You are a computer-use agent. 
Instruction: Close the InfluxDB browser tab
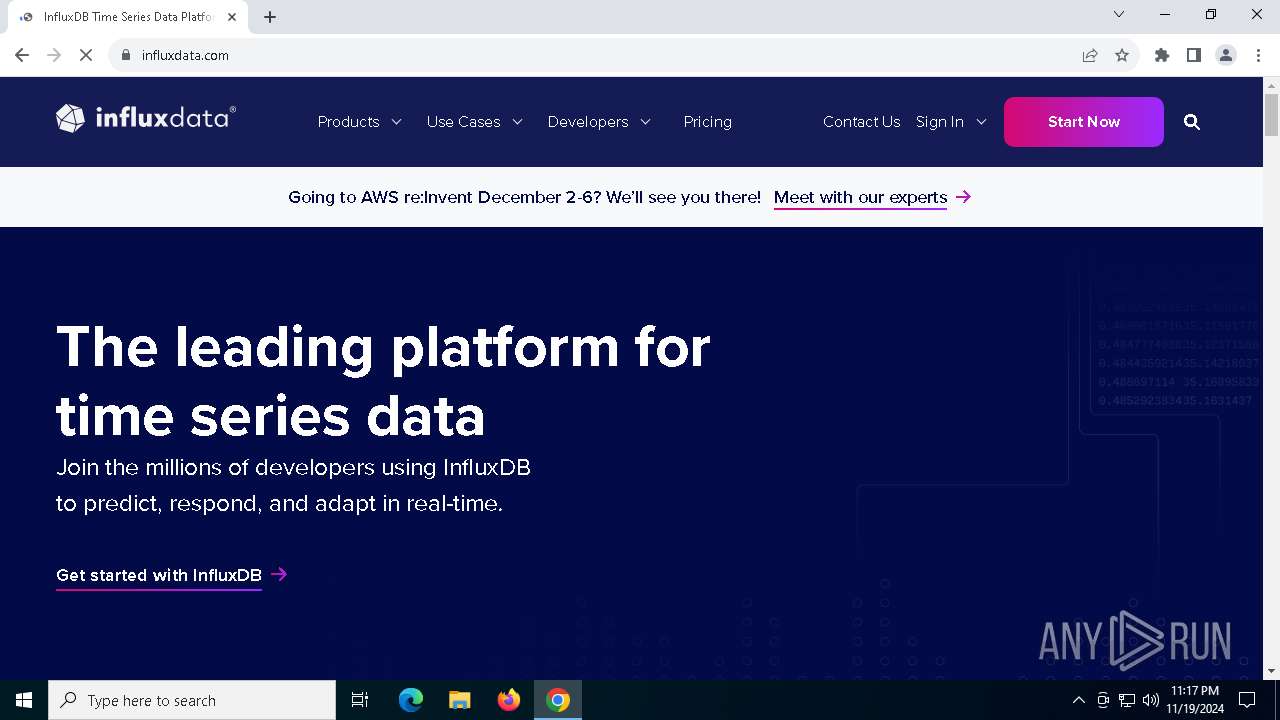click(232, 17)
